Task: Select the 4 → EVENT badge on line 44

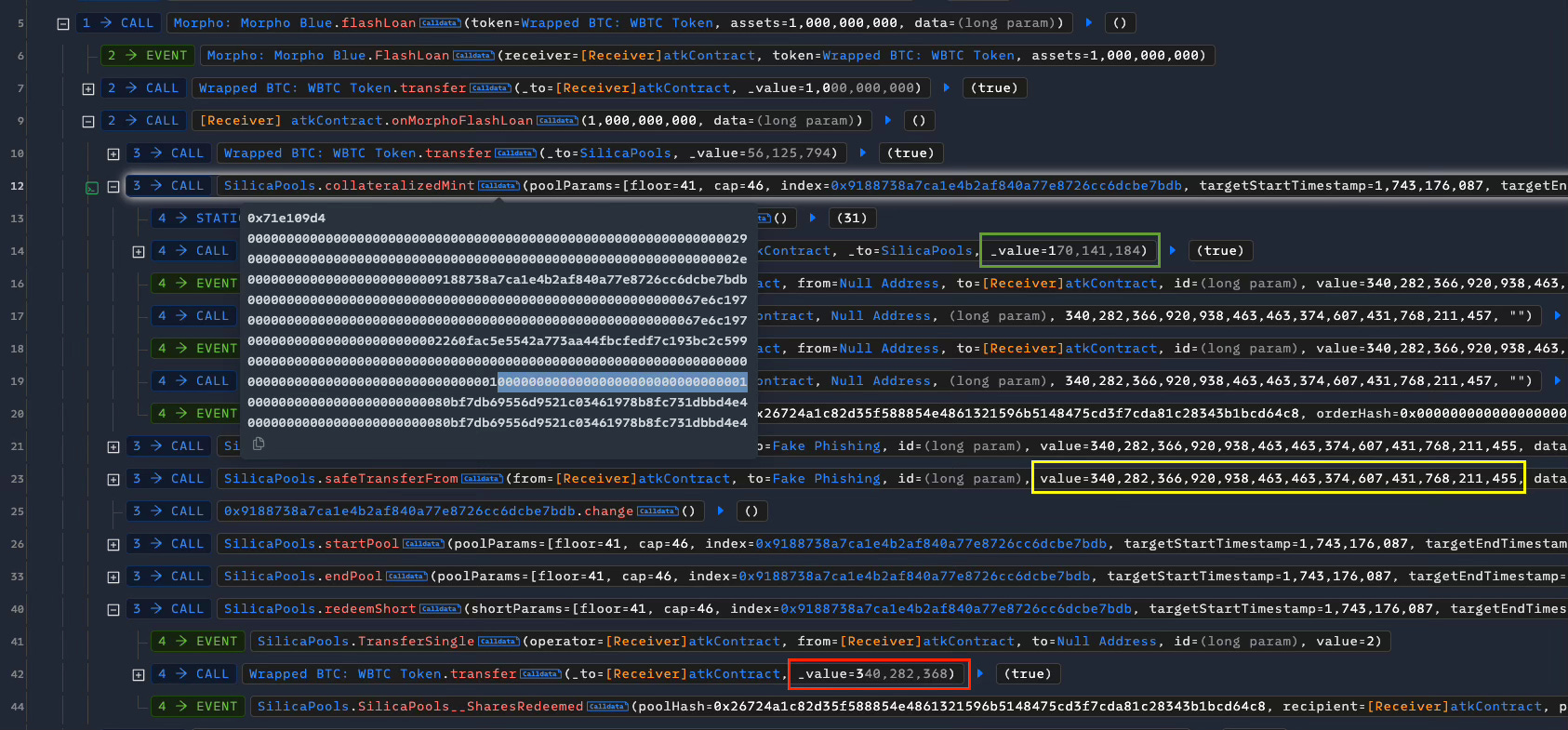Action: point(198,707)
